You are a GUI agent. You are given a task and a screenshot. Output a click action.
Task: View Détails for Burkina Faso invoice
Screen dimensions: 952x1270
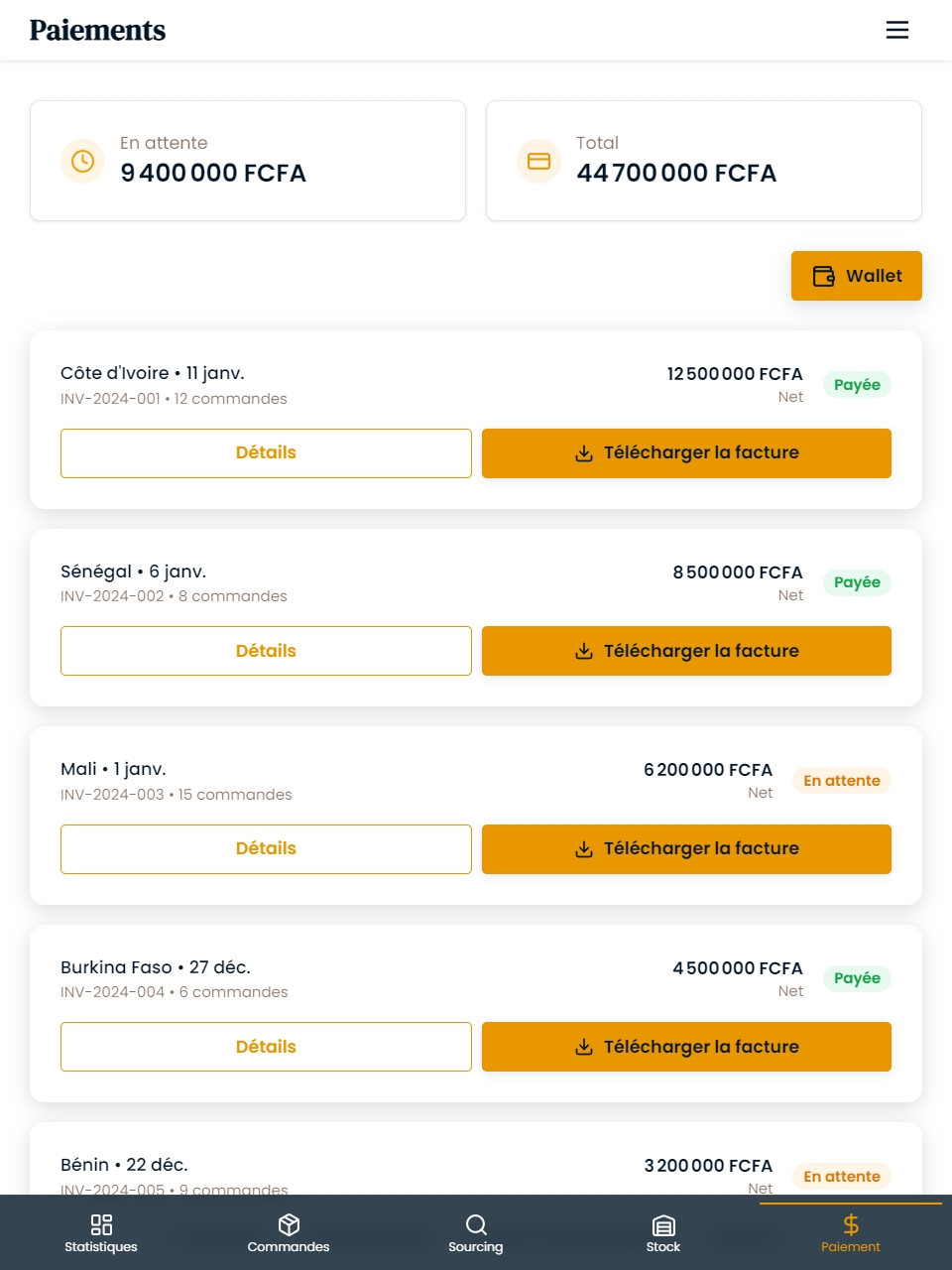click(266, 1047)
